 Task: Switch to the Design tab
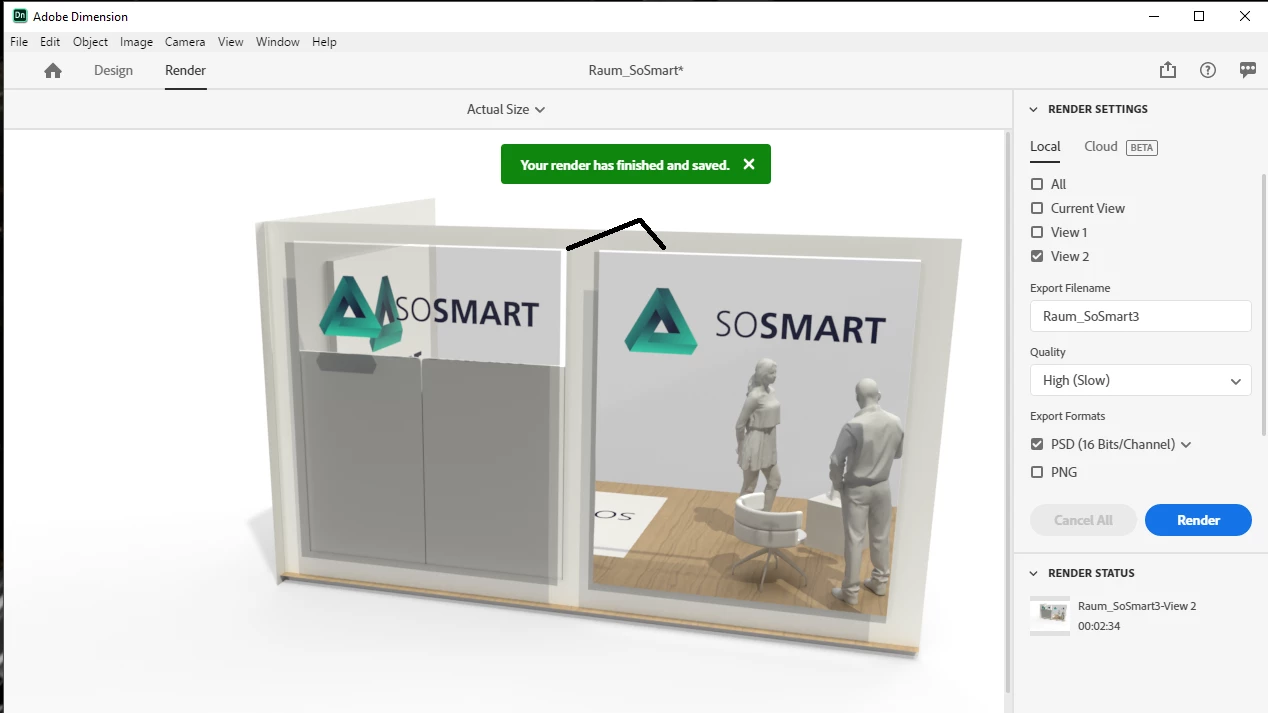click(x=113, y=70)
